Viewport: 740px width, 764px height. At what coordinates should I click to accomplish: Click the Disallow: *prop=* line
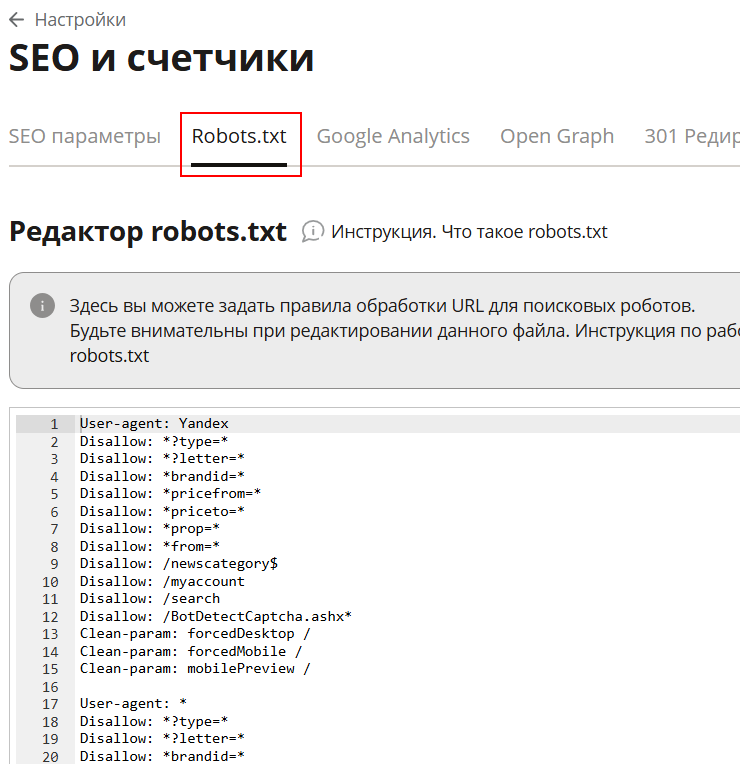(x=150, y=529)
